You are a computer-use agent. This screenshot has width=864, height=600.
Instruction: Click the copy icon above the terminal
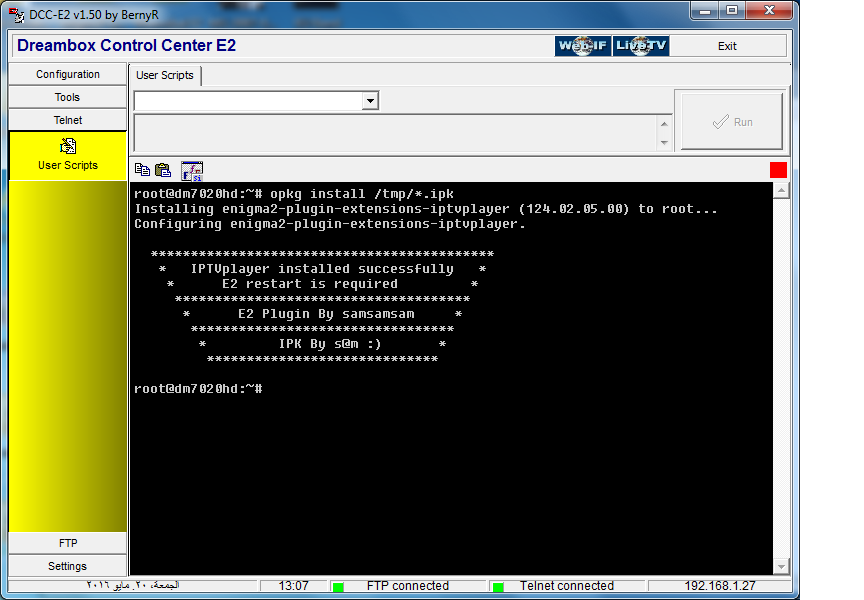[142, 170]
